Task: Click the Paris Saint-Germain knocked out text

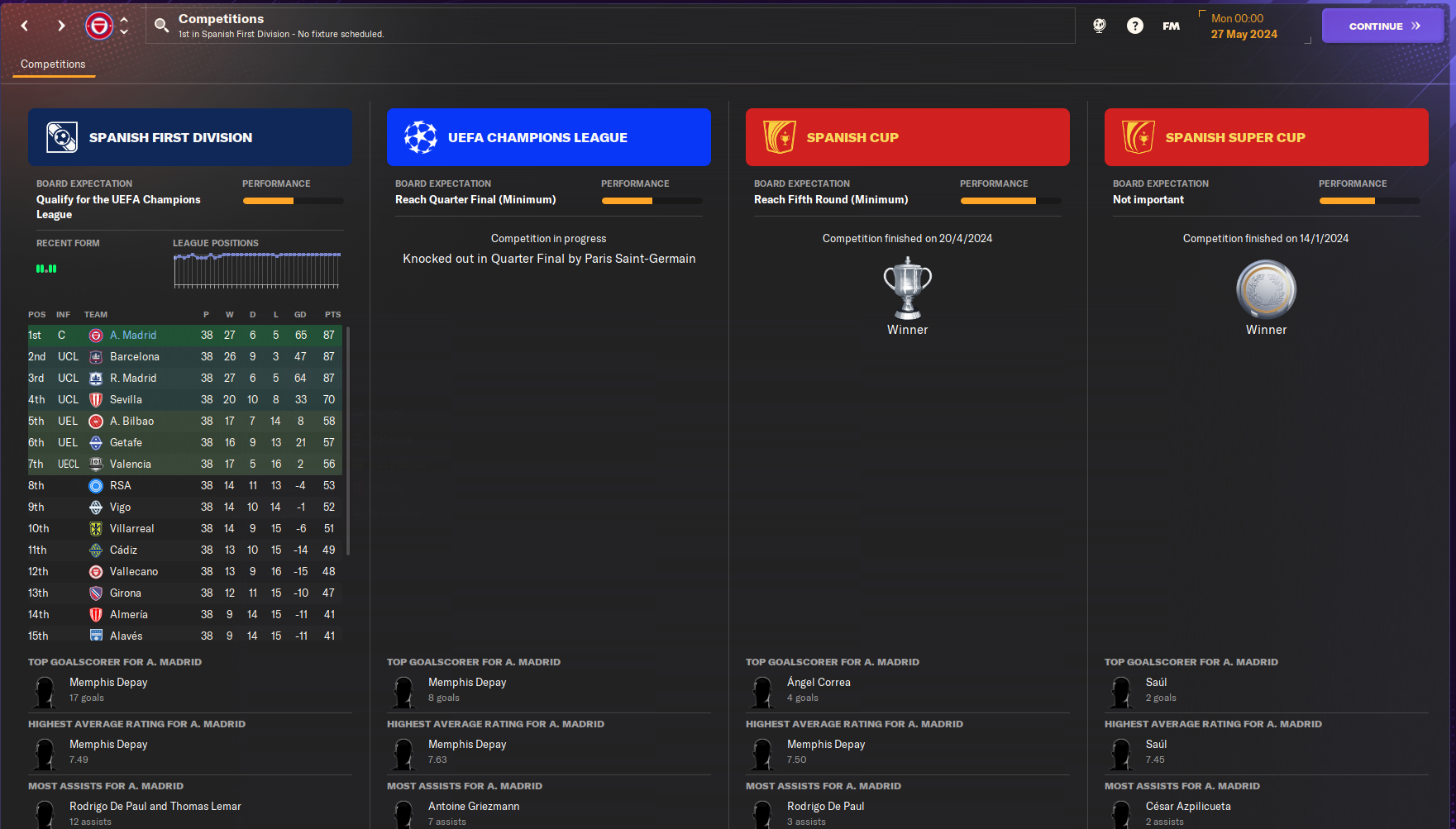Action: click(x=549, y=259)
